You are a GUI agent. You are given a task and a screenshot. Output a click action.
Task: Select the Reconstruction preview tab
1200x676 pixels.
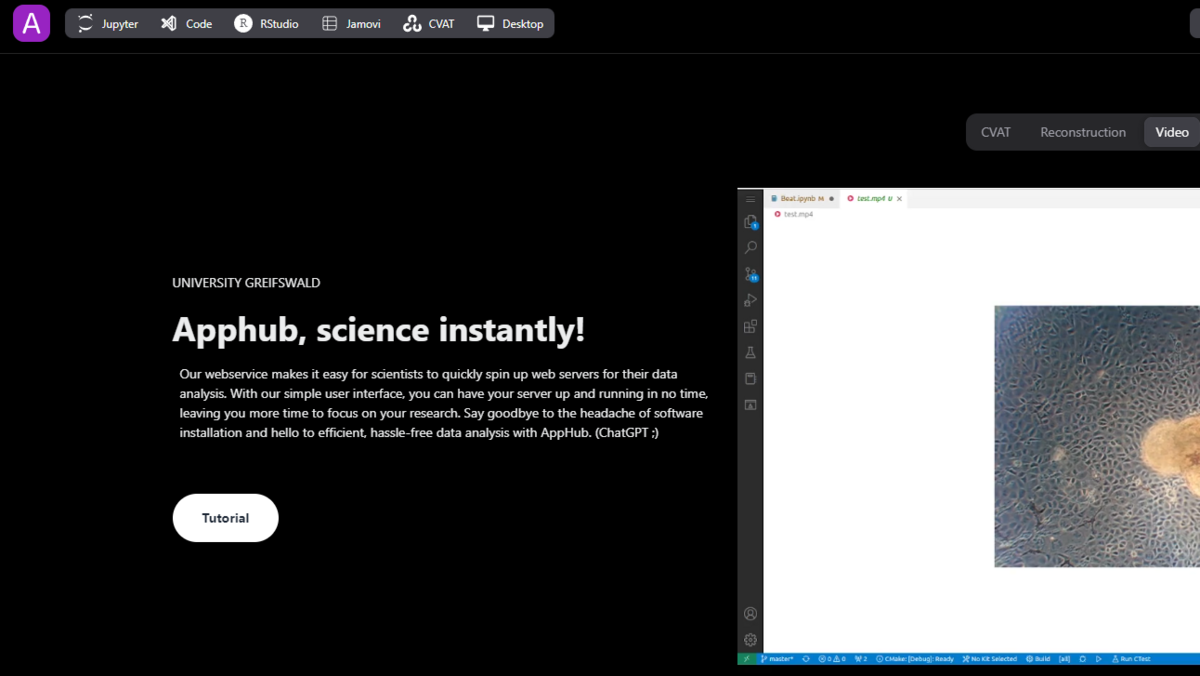(x=1082, y=132)
